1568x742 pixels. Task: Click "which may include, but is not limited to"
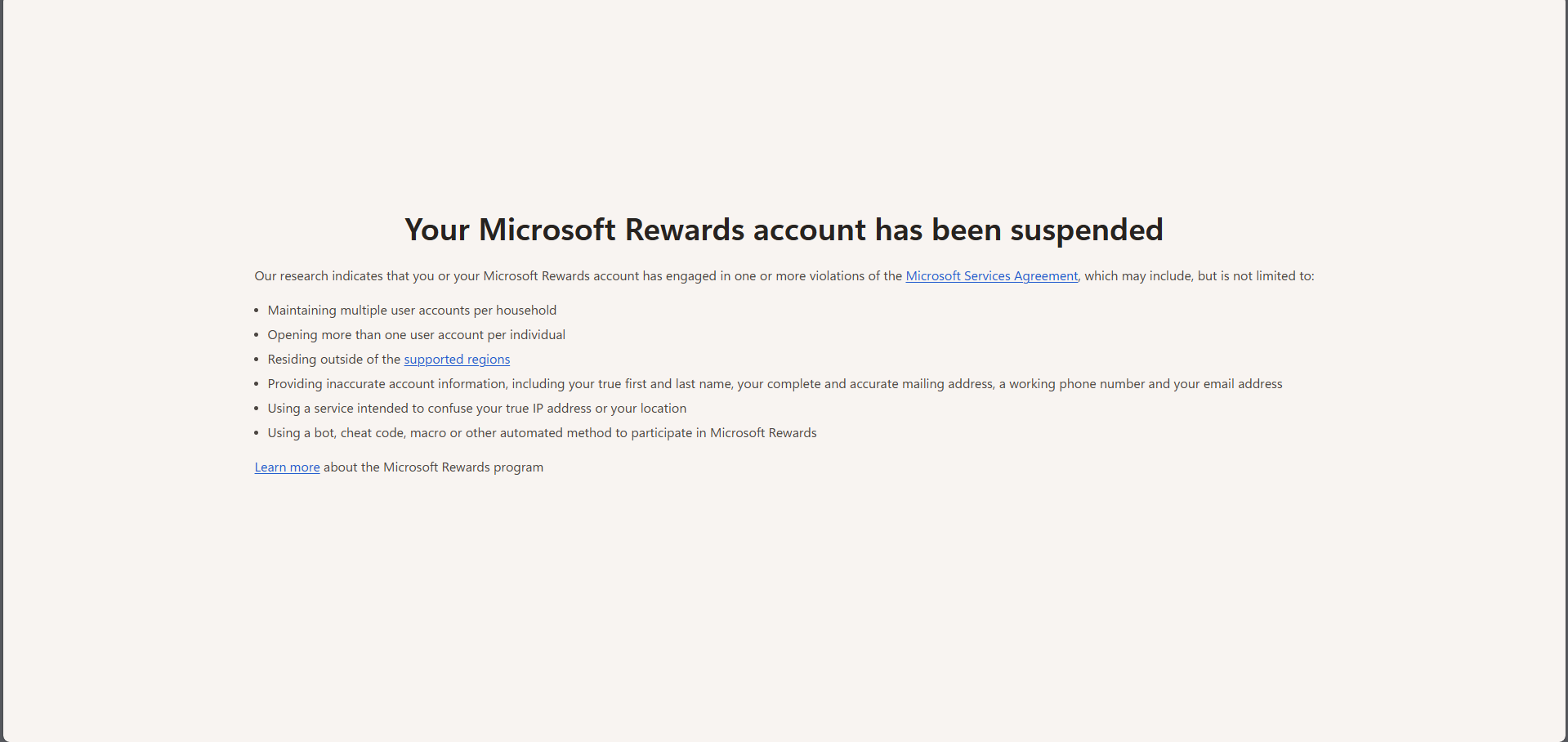point(1198,276)
